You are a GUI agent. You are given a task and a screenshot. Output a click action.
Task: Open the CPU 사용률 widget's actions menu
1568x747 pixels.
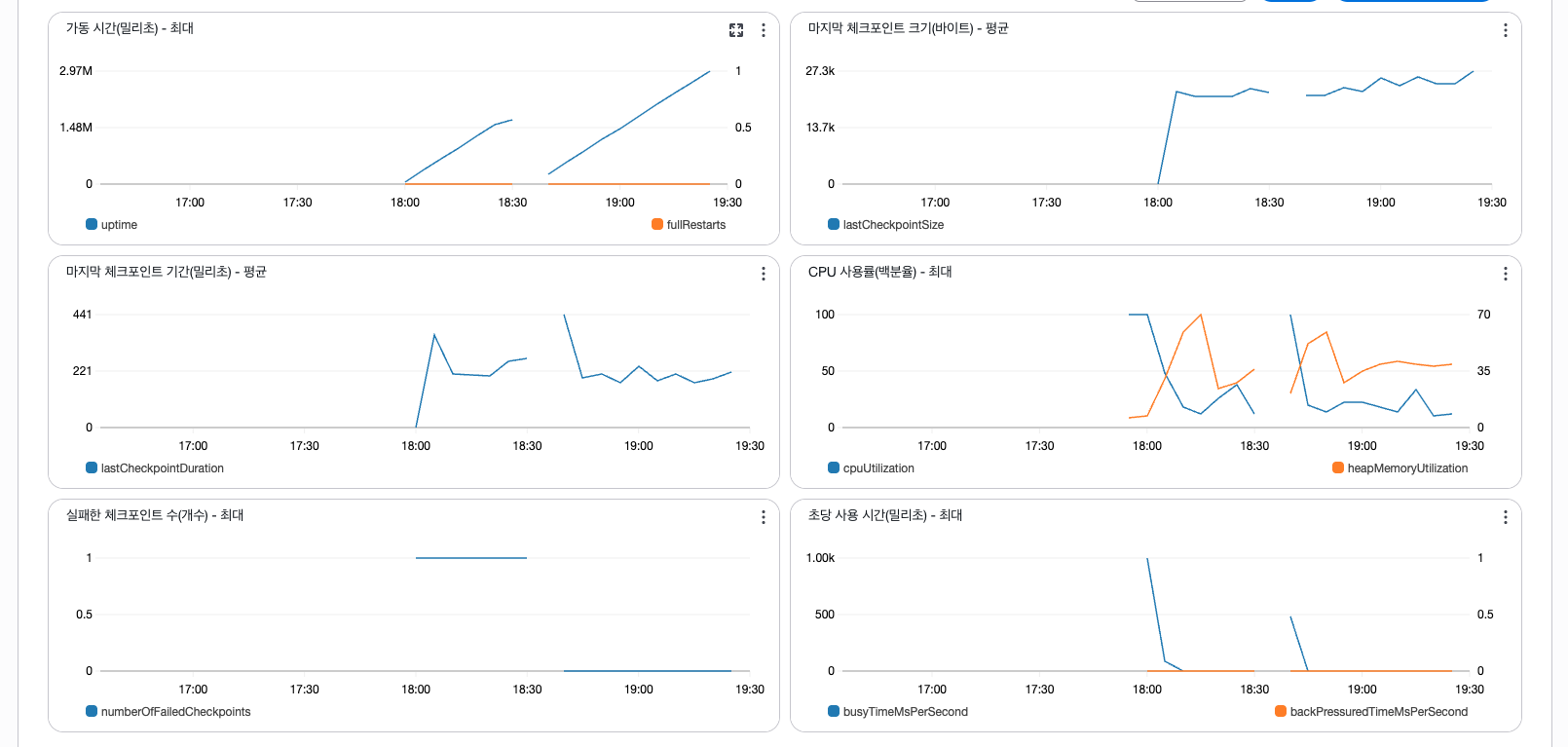tap(1505, 274)
